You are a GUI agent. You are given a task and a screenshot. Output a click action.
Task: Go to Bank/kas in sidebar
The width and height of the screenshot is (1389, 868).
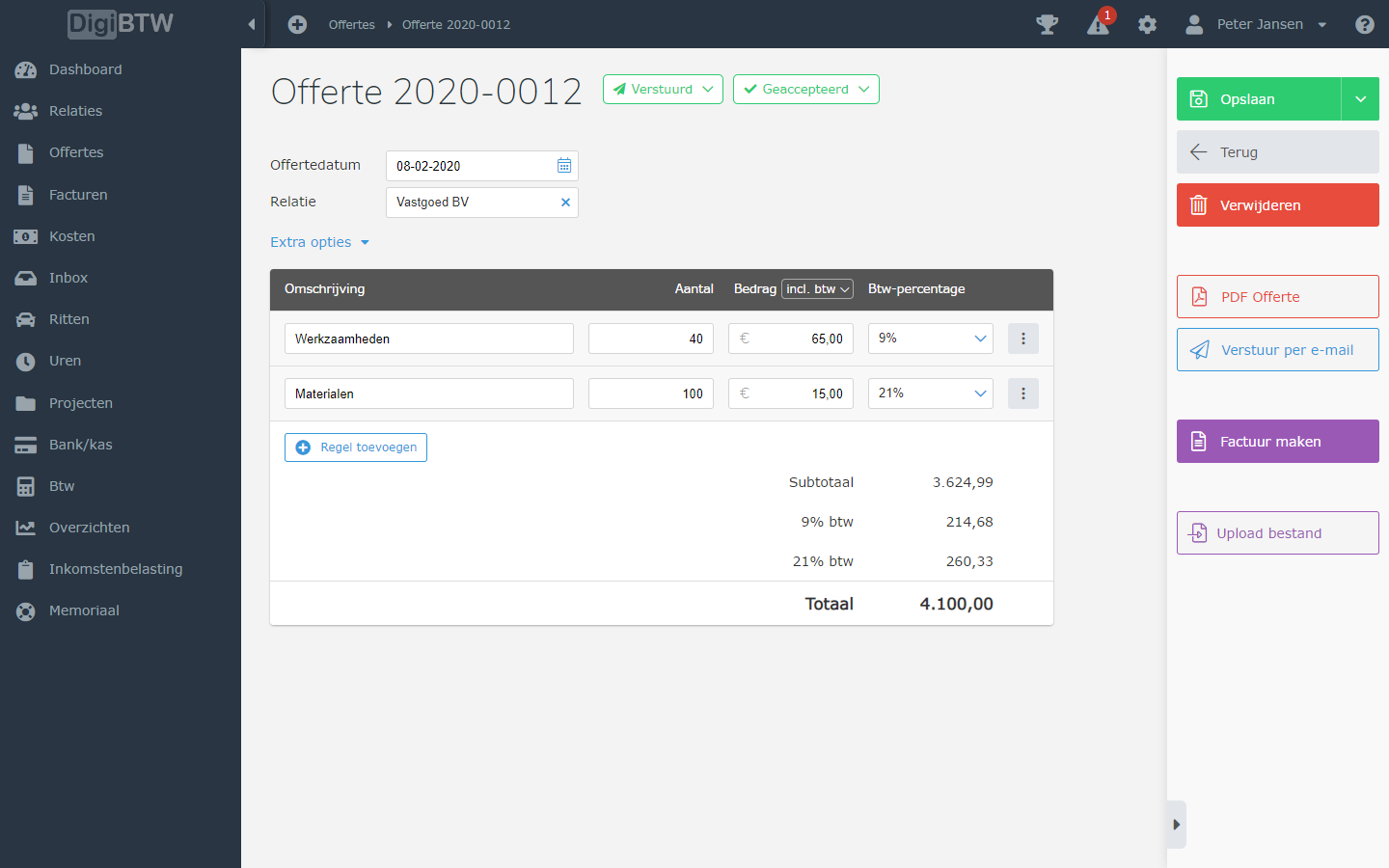80,445
